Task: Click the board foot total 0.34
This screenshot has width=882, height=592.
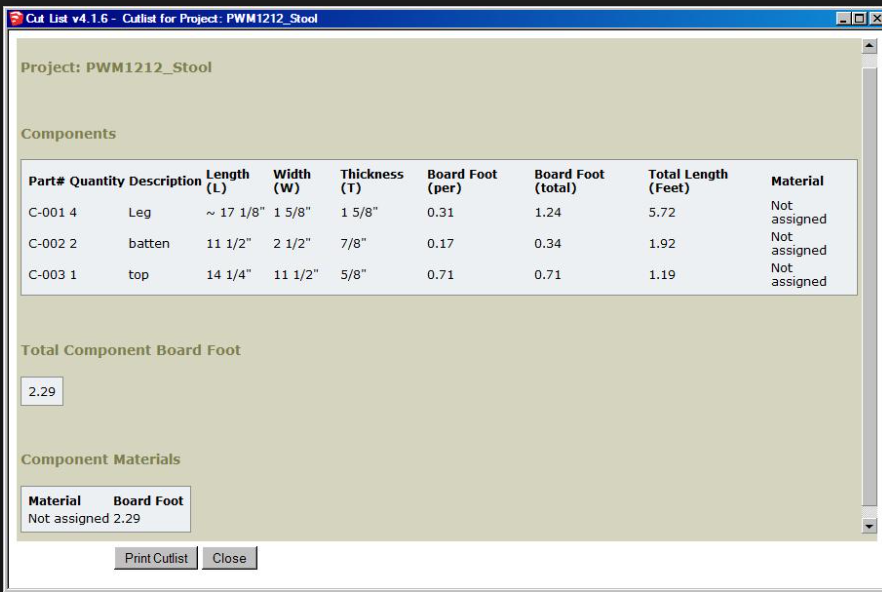Action: tap(548, 243)
